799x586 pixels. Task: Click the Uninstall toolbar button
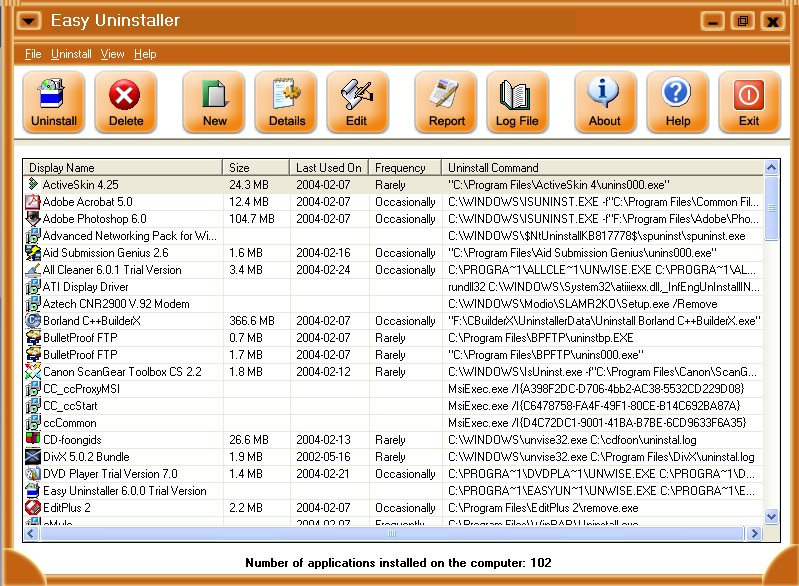(x=54, y=102)
